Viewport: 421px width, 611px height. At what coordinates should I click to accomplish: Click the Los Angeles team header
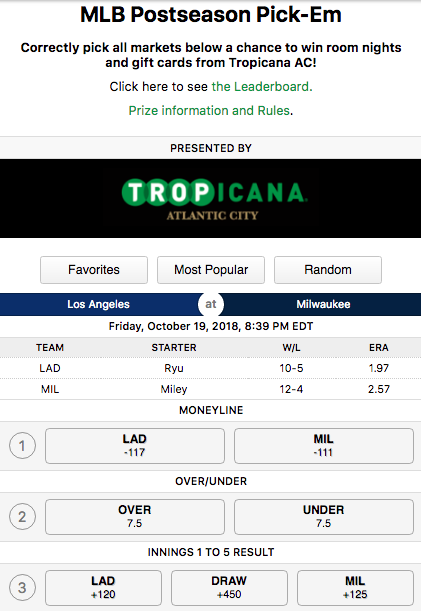coord(99,304)
